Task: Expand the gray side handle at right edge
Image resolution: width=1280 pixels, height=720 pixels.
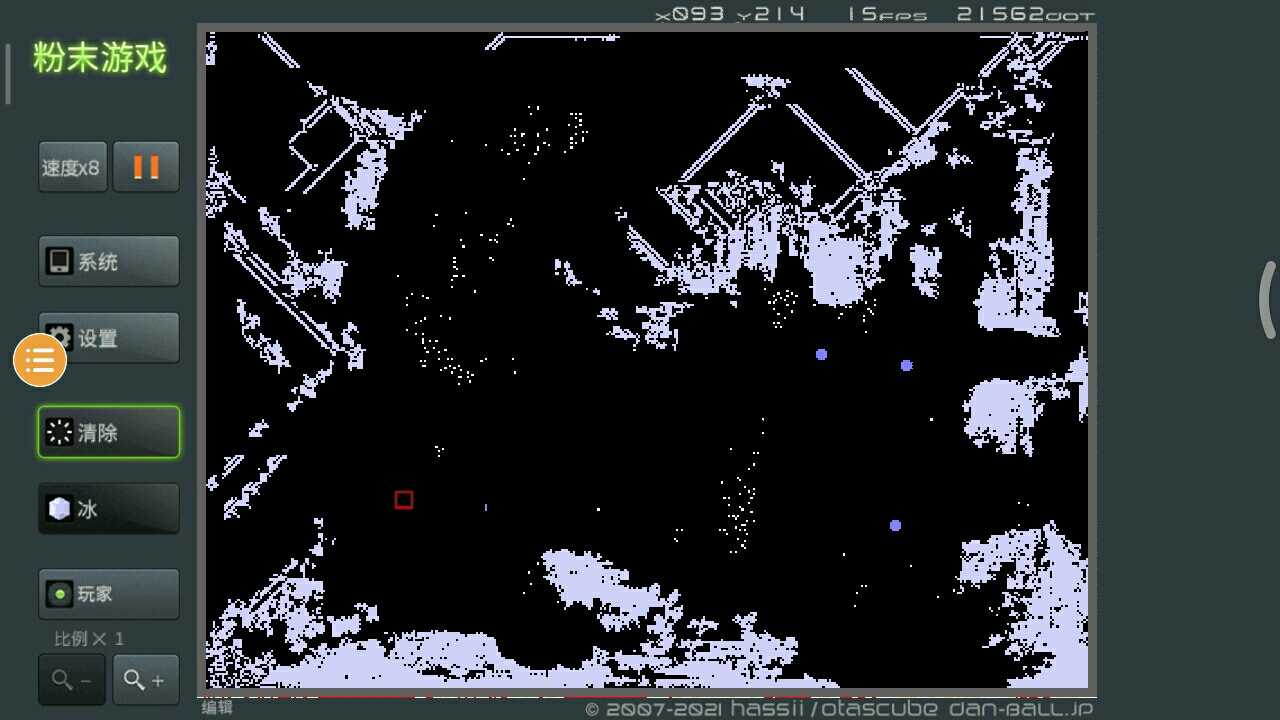Action: 1268,300
